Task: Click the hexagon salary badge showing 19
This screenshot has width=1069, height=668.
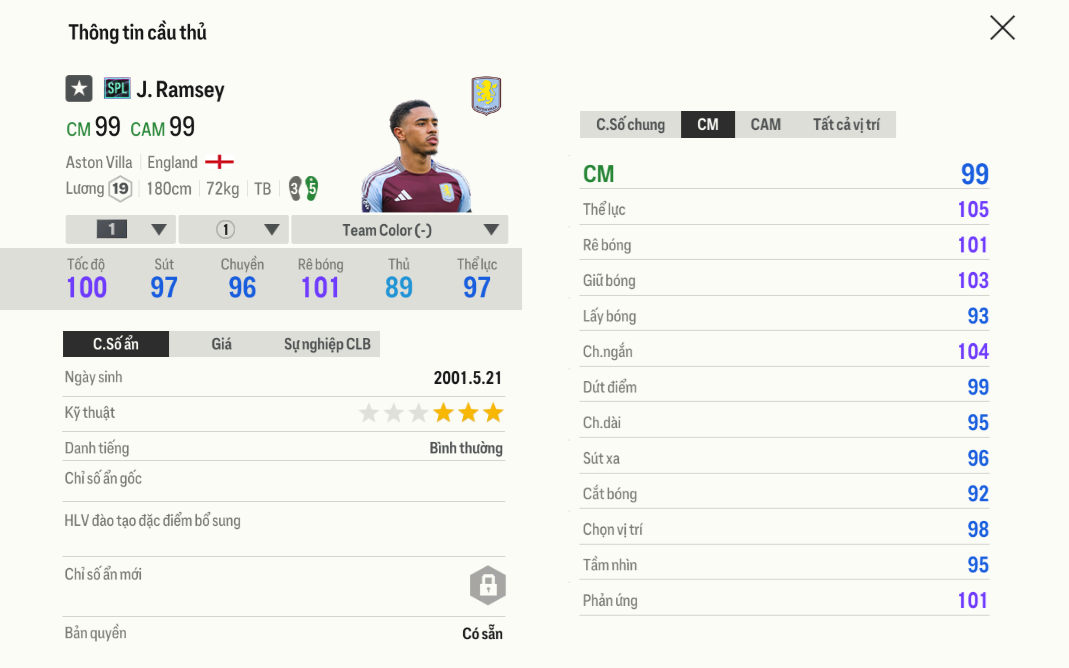Action: (x=121, y=188)
